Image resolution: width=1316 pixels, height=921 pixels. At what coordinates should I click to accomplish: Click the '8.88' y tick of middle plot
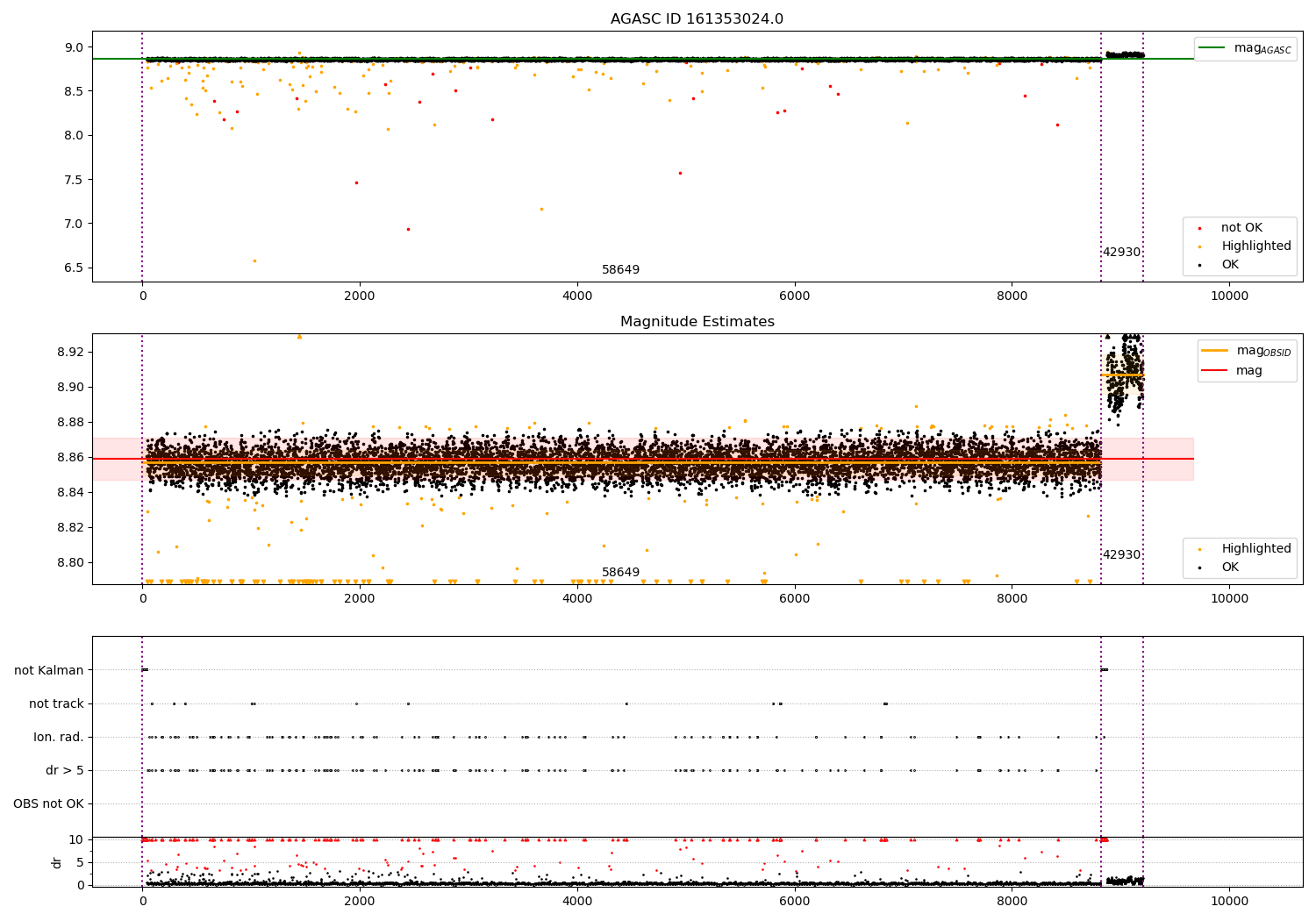[x=71, y=422]
